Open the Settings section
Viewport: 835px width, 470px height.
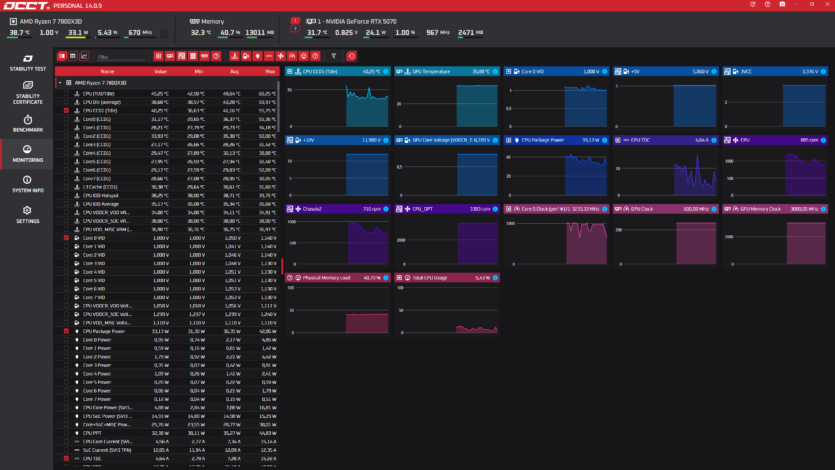pyautogui.click(x=28, y=215)
